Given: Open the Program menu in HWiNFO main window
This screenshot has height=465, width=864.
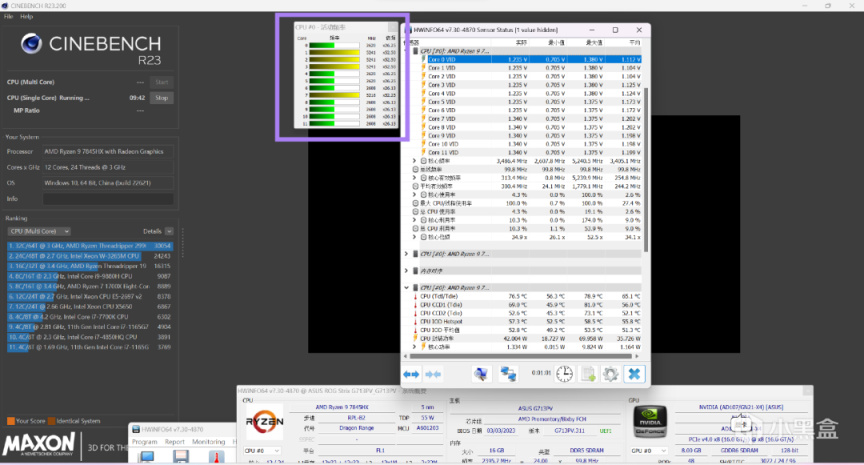Looking at the screenshot, I should [x=144, y=442].
